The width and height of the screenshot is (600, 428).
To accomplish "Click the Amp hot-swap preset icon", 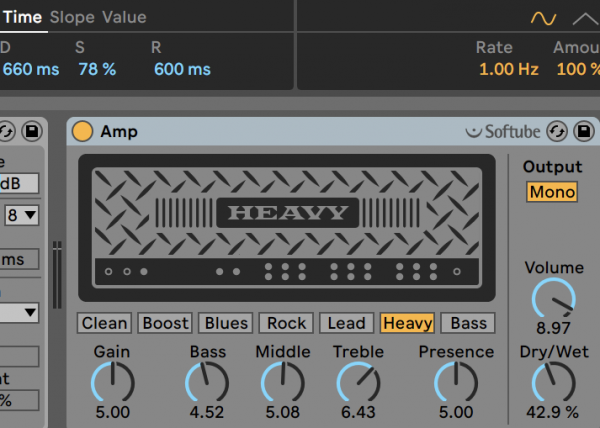I will click(558, 131).
